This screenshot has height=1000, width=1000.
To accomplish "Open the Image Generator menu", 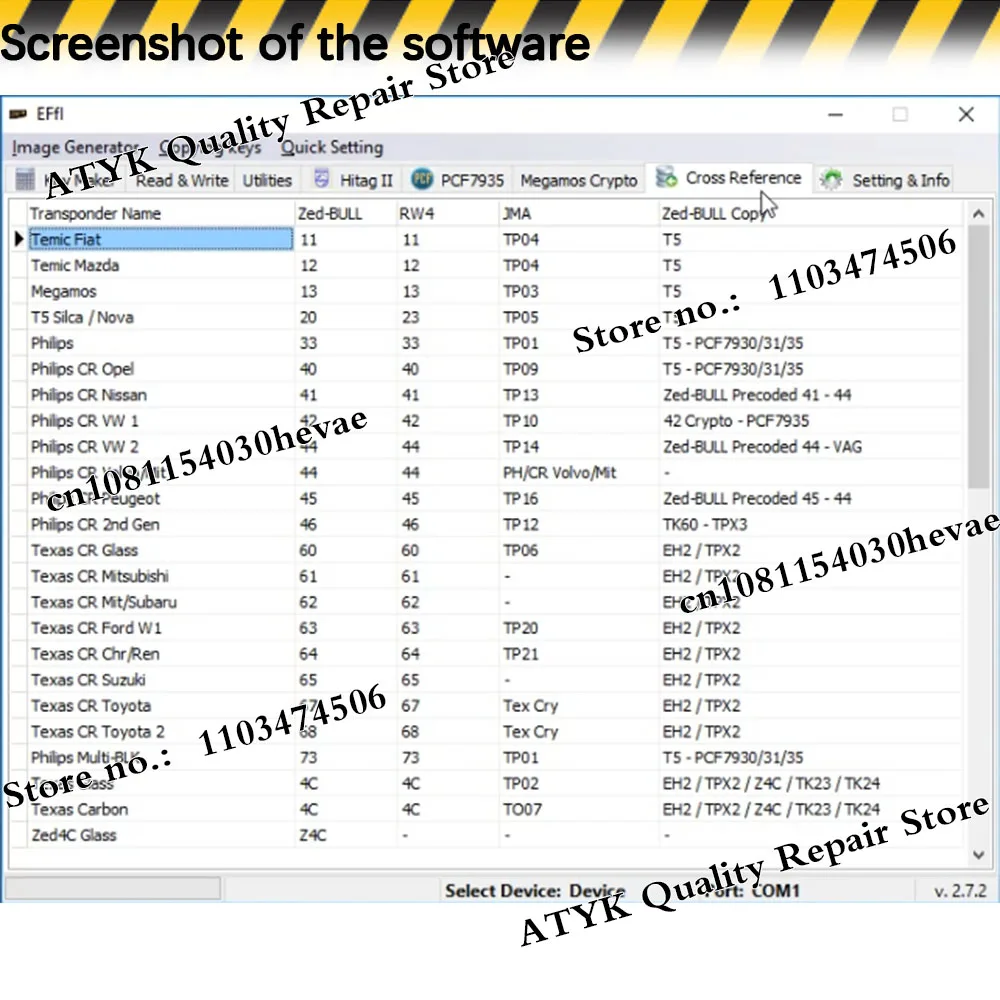I will [75, 147].
